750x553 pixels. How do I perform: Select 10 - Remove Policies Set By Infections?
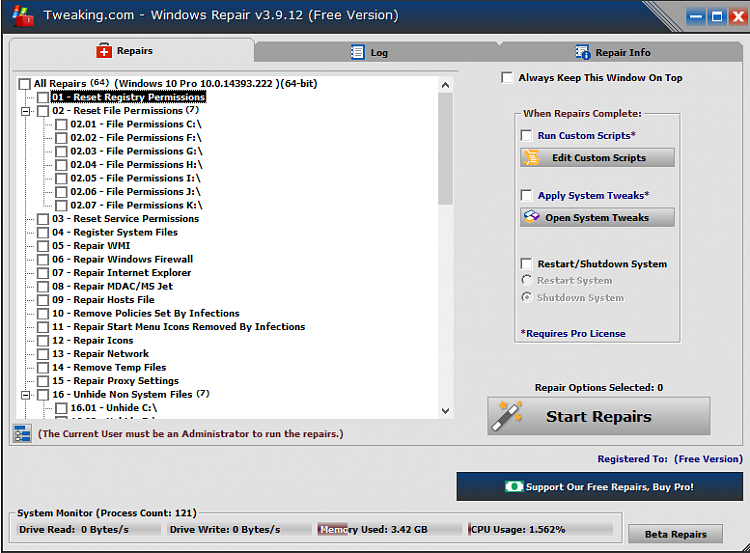tap(146, 313)
